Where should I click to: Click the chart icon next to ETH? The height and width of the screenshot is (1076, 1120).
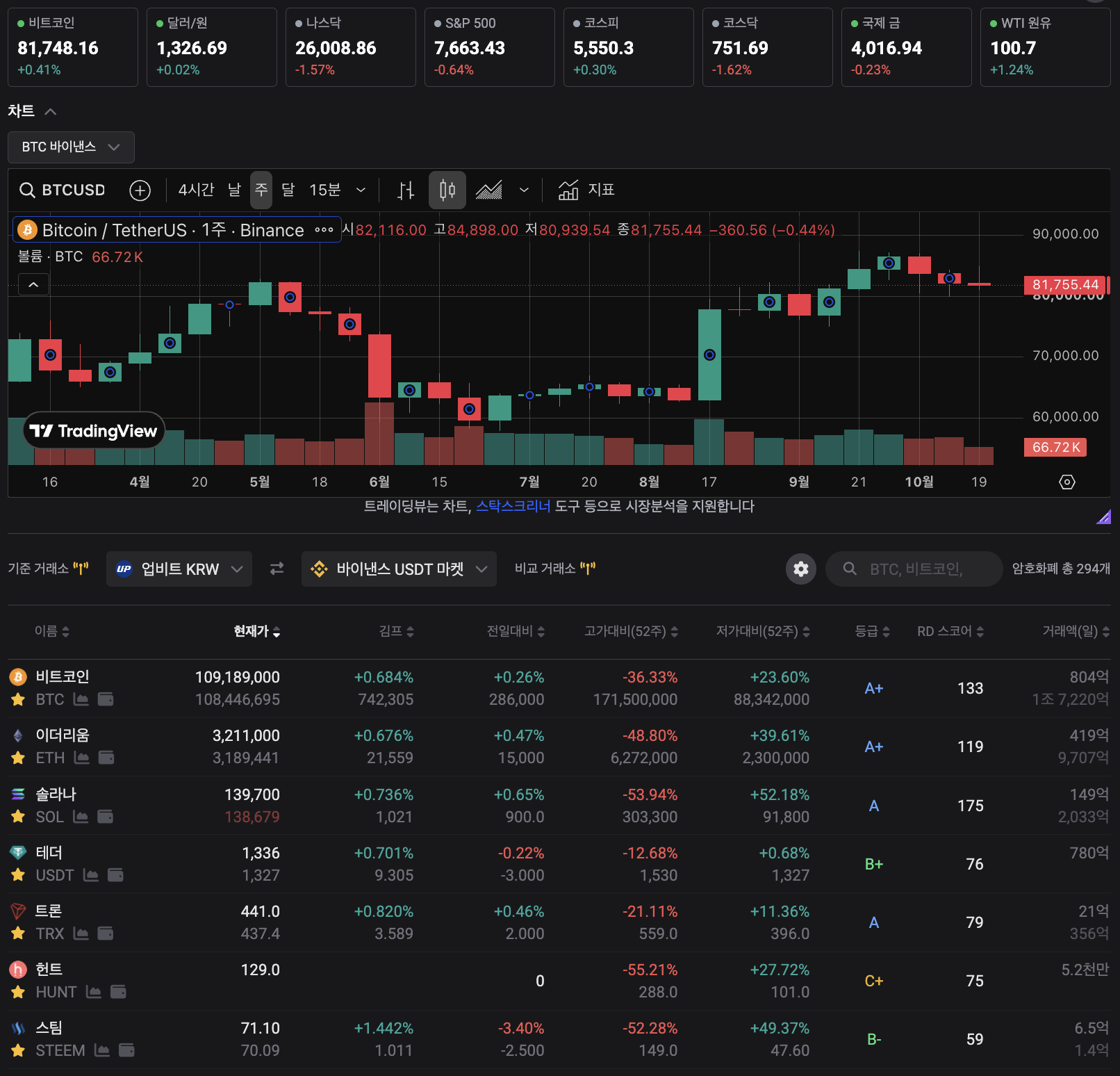(x=82, y=758)
